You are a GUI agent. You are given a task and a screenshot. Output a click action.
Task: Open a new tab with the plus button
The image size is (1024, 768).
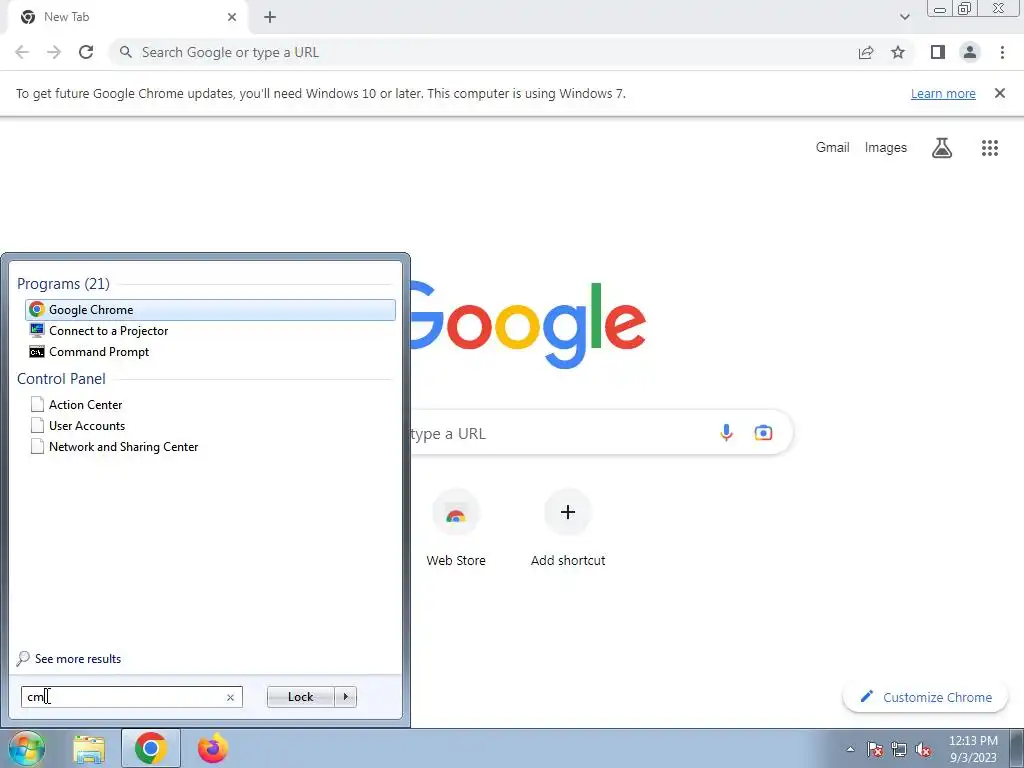pos(270,17)
